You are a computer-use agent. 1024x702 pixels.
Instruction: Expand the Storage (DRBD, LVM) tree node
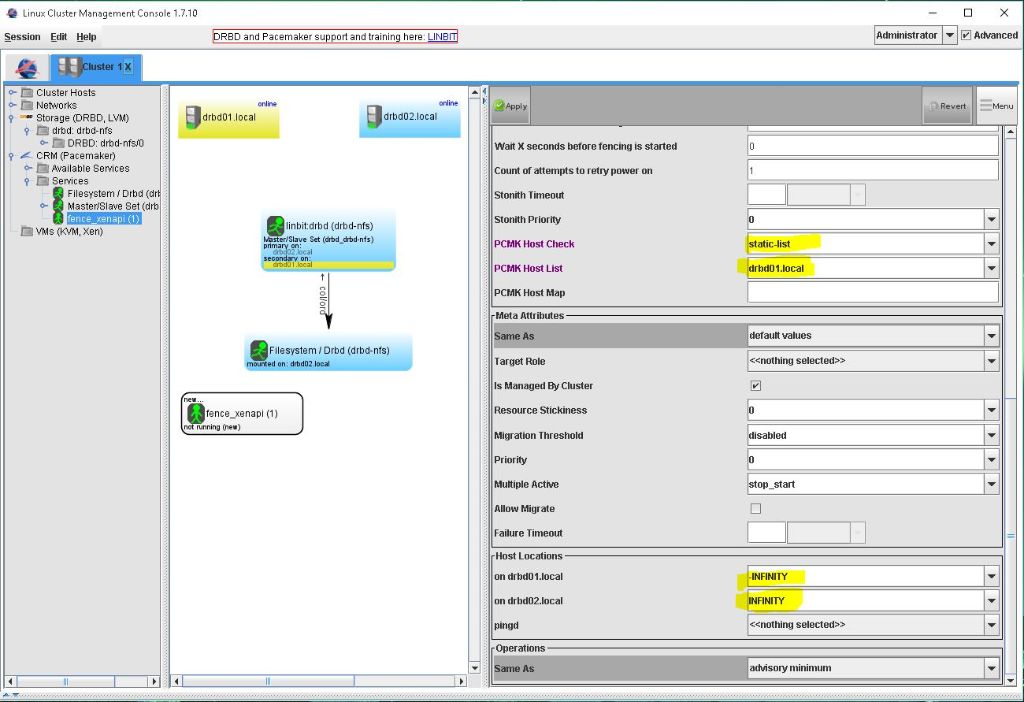(12, 118)
